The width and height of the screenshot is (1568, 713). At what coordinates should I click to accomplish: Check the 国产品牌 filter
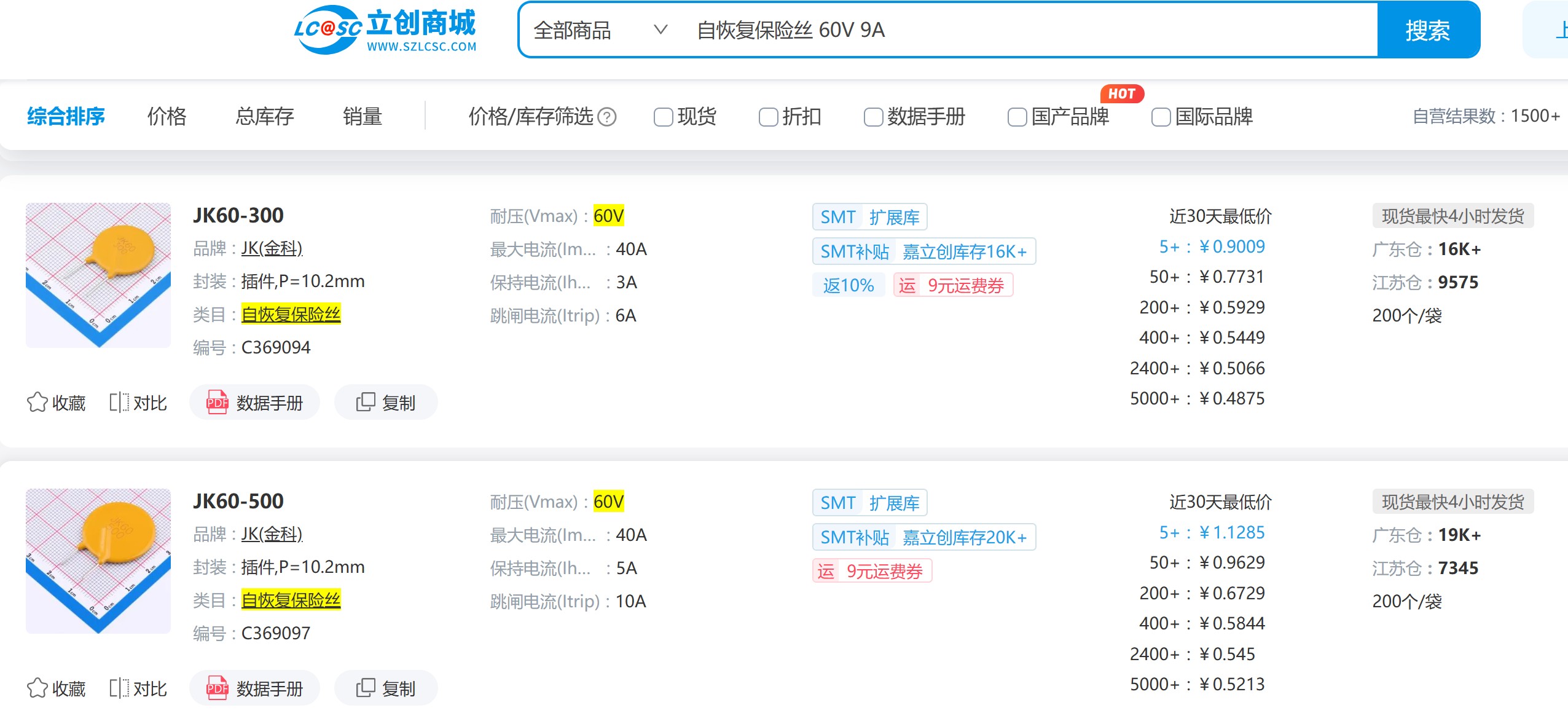tap(1017, 117)
